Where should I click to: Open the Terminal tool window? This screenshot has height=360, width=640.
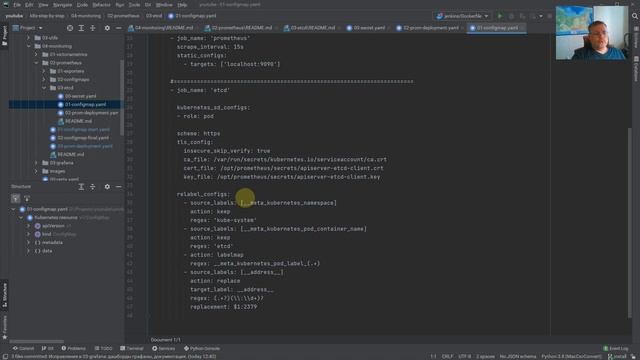point(132,349)
